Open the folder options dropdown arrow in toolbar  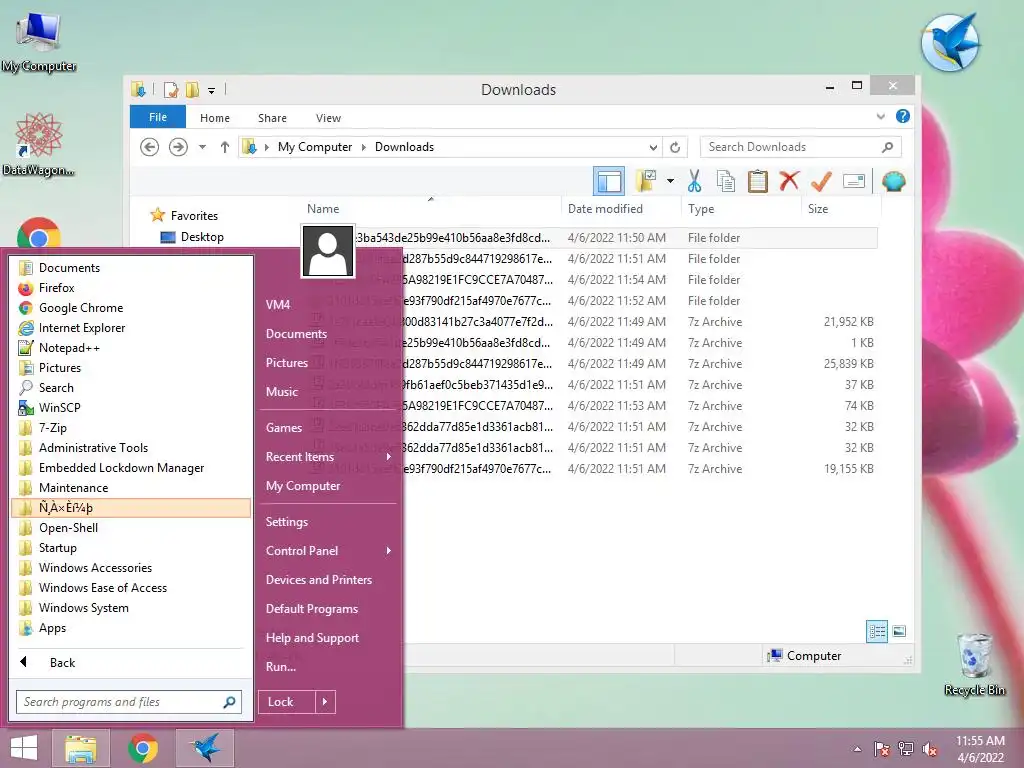click(x=670, y=181)
